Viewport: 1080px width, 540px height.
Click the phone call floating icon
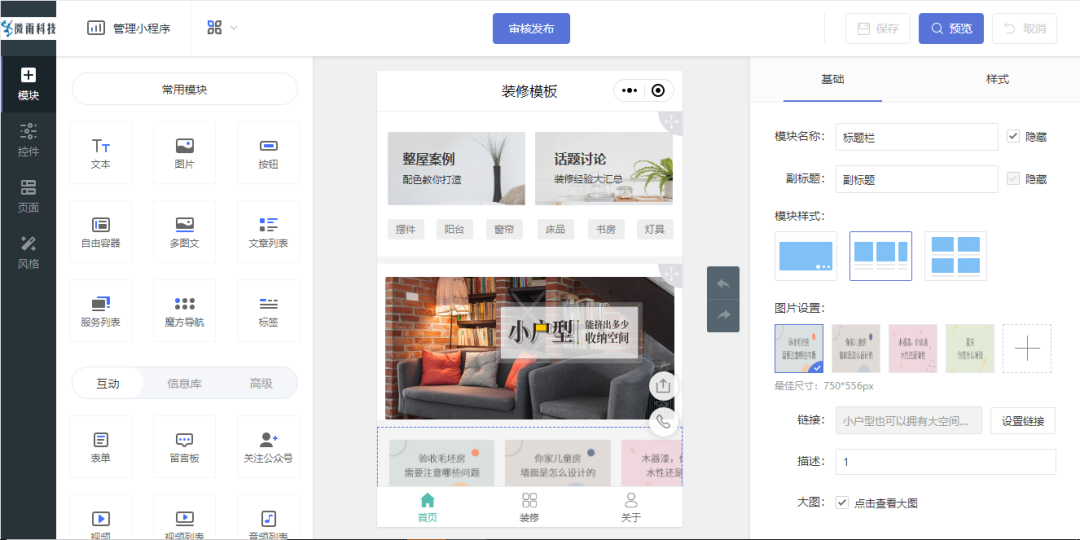[663, 422]
